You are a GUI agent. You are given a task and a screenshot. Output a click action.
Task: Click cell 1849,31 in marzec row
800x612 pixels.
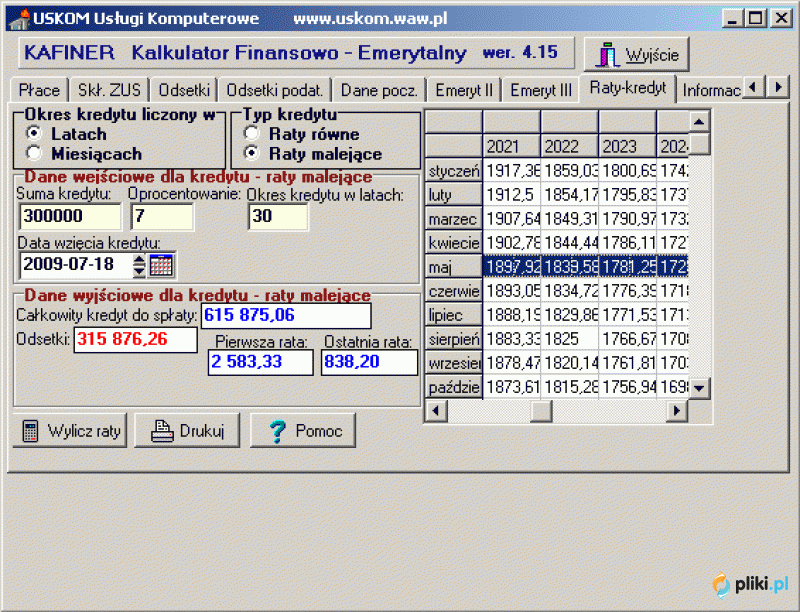point(570,219)
